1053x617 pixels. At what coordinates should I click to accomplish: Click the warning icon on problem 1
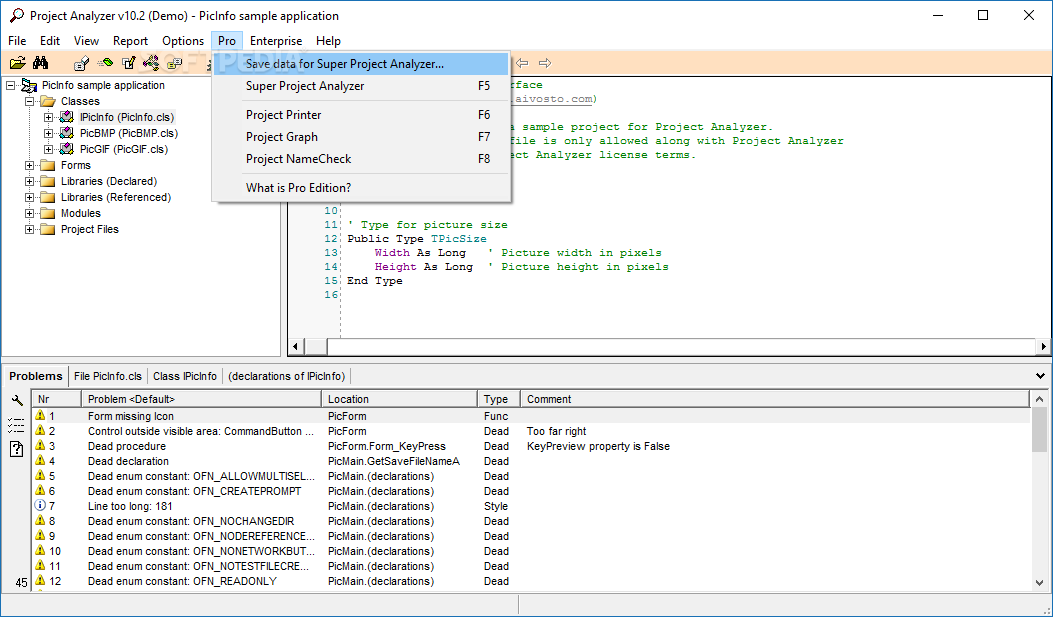[x=40, y=416]
